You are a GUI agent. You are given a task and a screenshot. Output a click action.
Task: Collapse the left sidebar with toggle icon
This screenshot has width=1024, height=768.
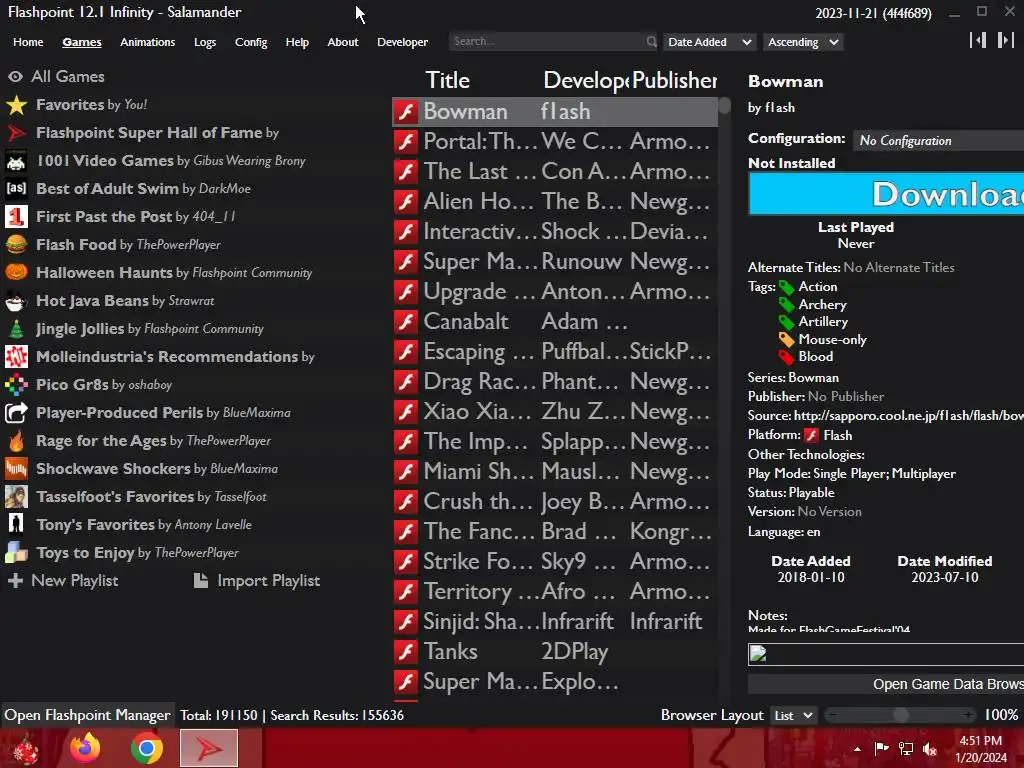978,40
